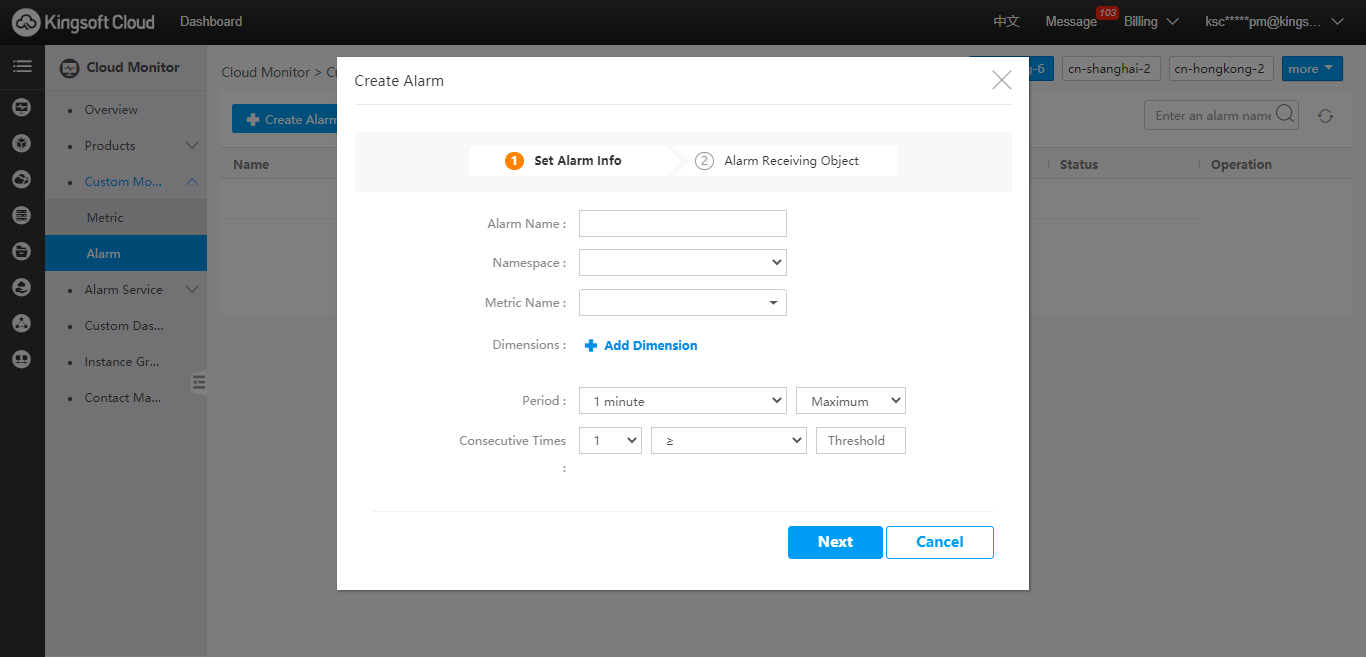This screenshot has width=1366, height=657.
Task: Click the cube icon in left rail
Action: click(x=22, y=143)
